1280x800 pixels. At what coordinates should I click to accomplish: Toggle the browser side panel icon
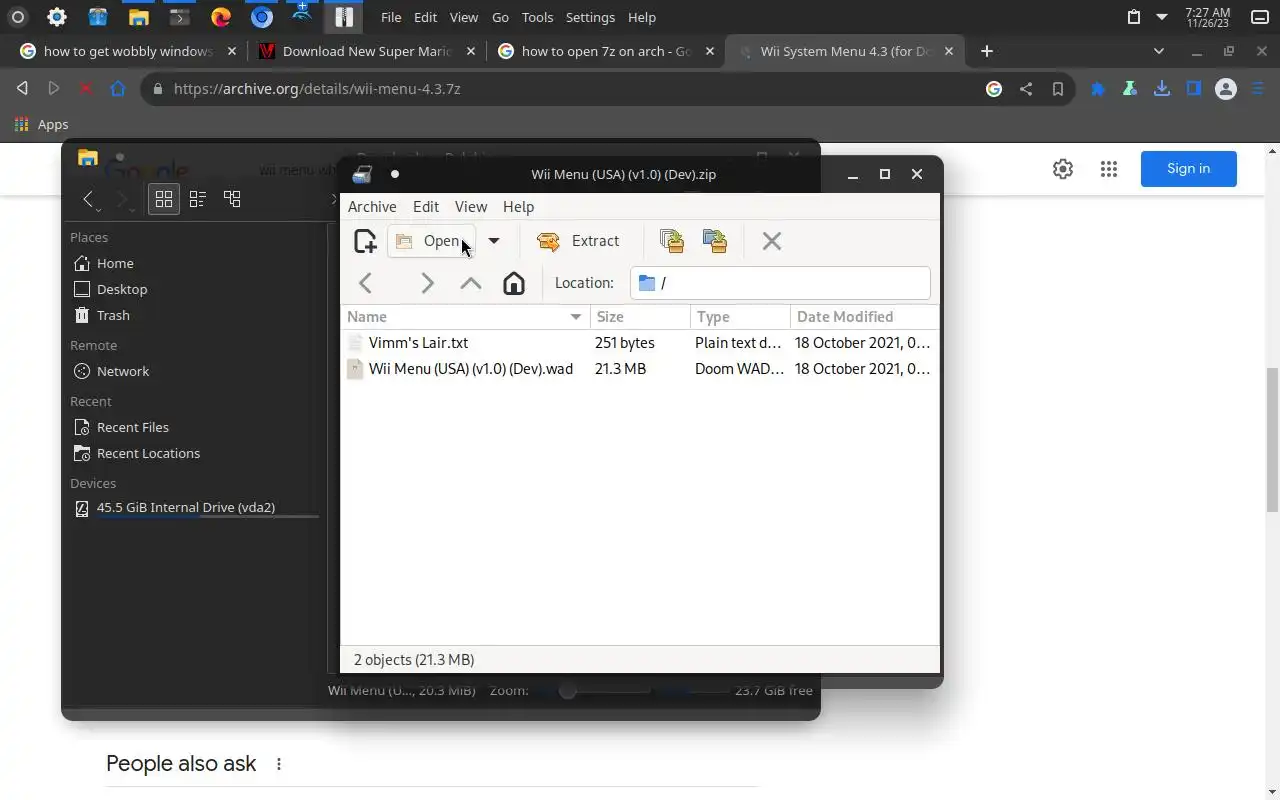pyautogui.click(x=1194, y=89)
